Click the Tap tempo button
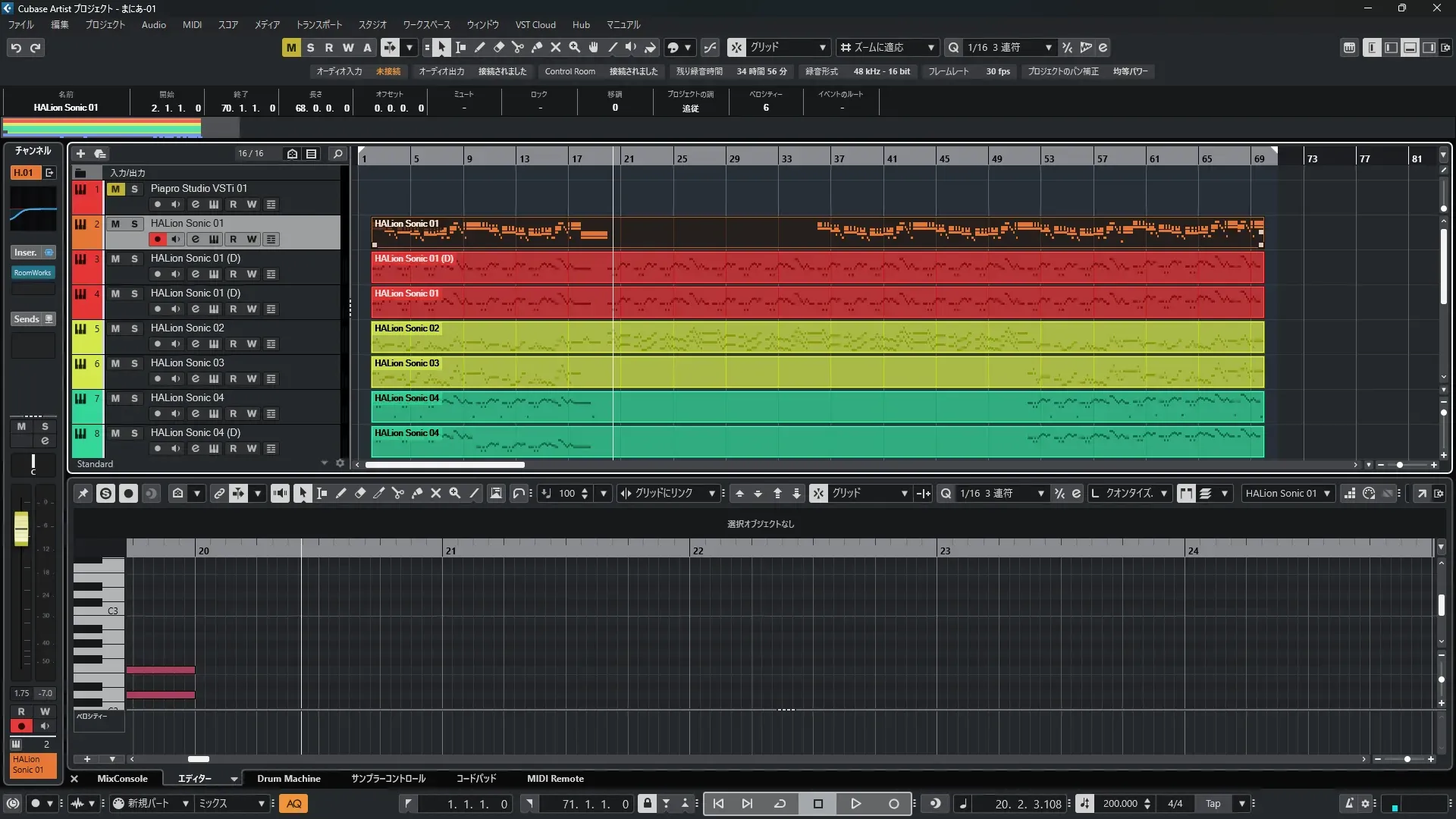Image resolution: width=1456 pixels, height=819 pixels. point(1213,804)
